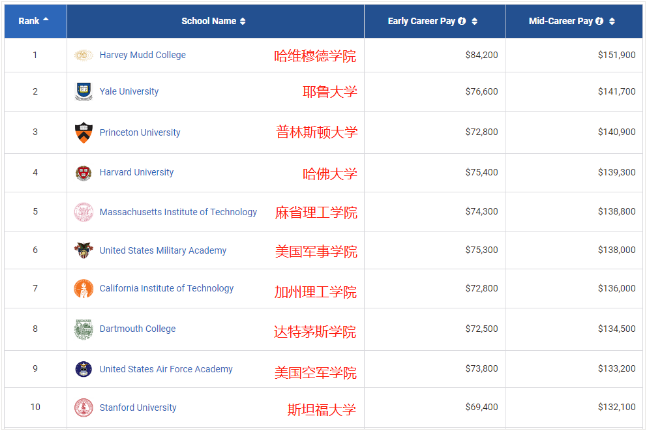This screenshot has width=648, height=433.
Task: Sort by Early Career Pay arrows
Action: (475, 21)
